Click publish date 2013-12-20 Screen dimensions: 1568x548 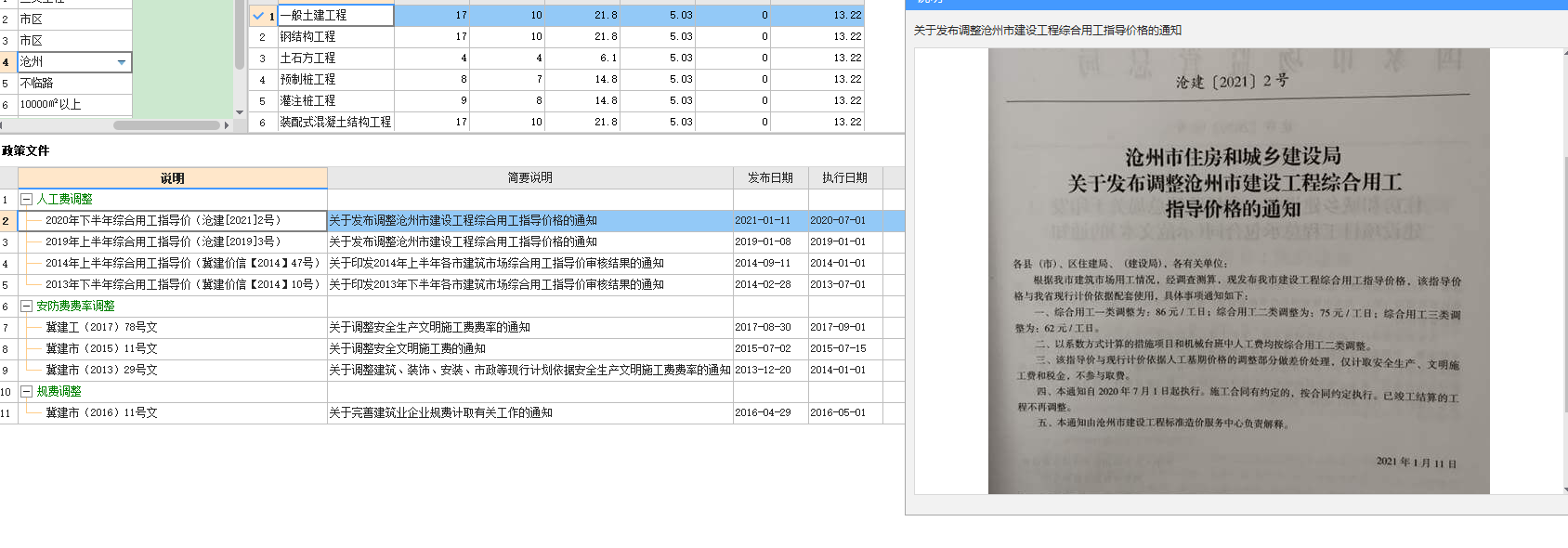click(x=763, y=370)
